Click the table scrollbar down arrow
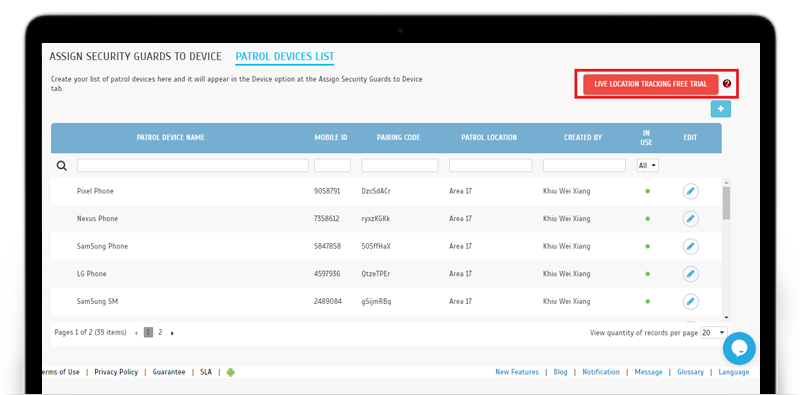The width and height of the screenshot is (800, 395). click(x=726, y=317)
